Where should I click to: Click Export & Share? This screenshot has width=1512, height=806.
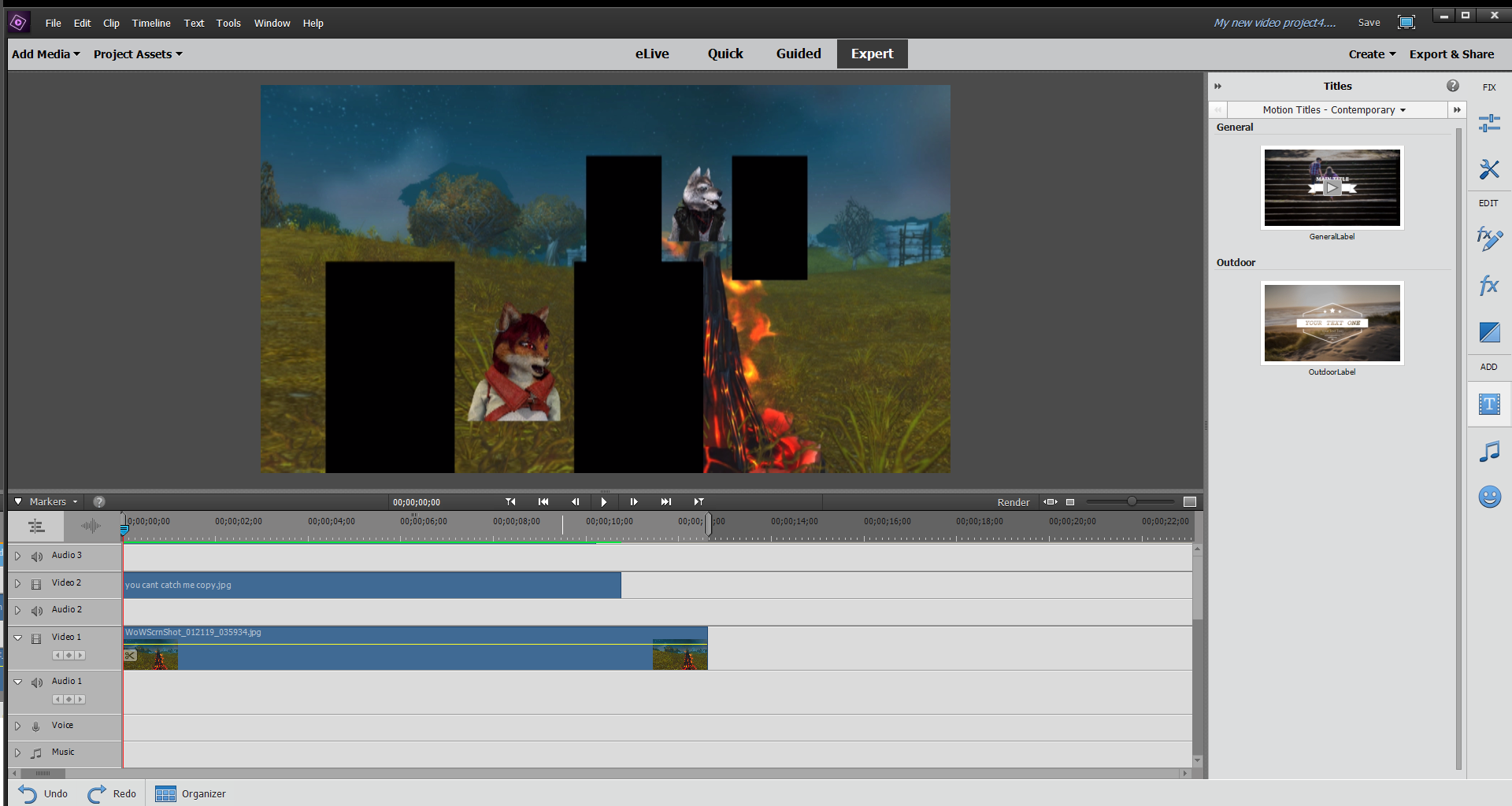click(x=1451, y=54)
